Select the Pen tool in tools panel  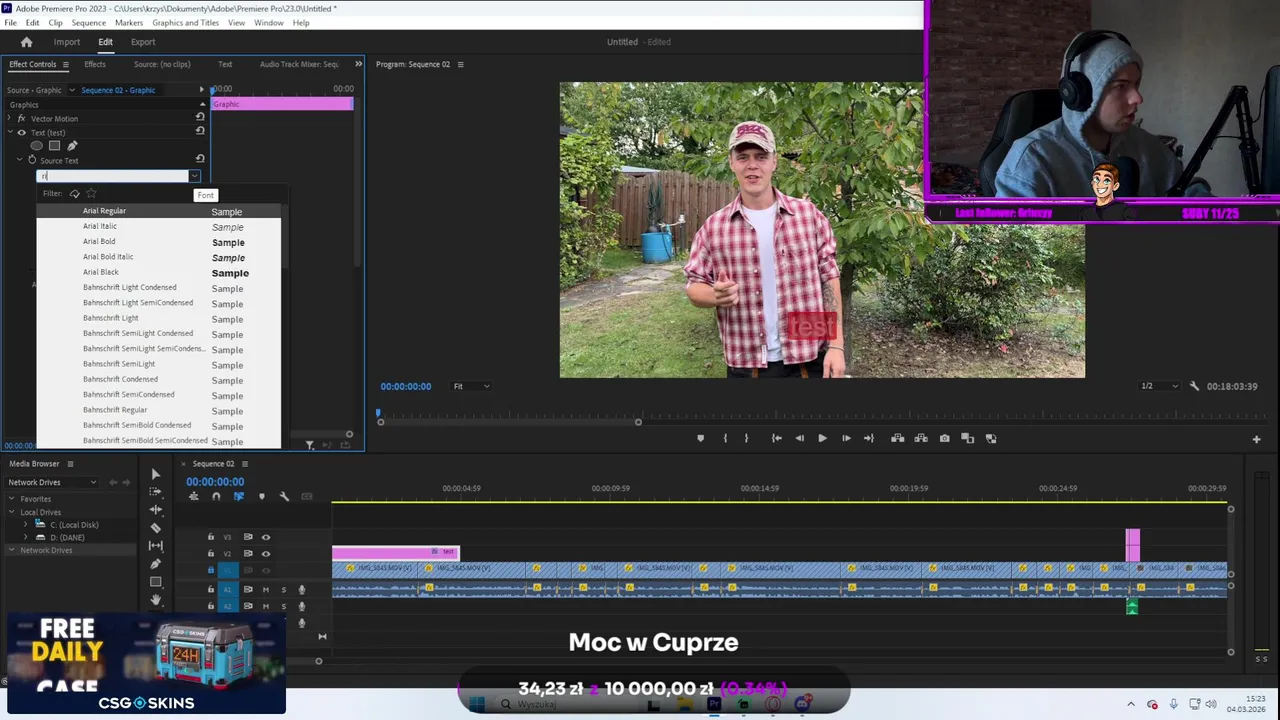coord(155,564)
